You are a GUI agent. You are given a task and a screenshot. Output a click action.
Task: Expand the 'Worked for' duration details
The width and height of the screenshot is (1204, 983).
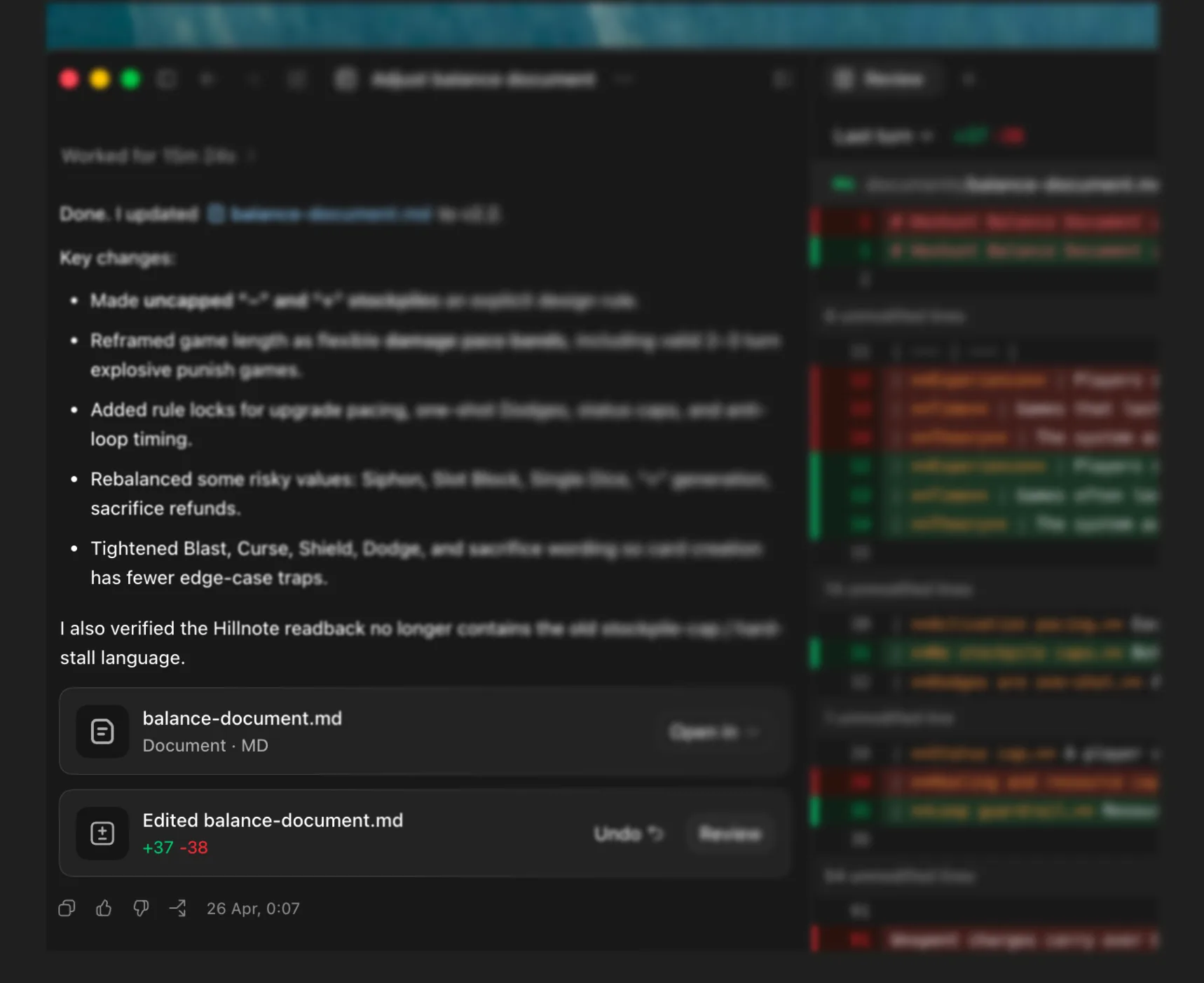click(158, 156)
